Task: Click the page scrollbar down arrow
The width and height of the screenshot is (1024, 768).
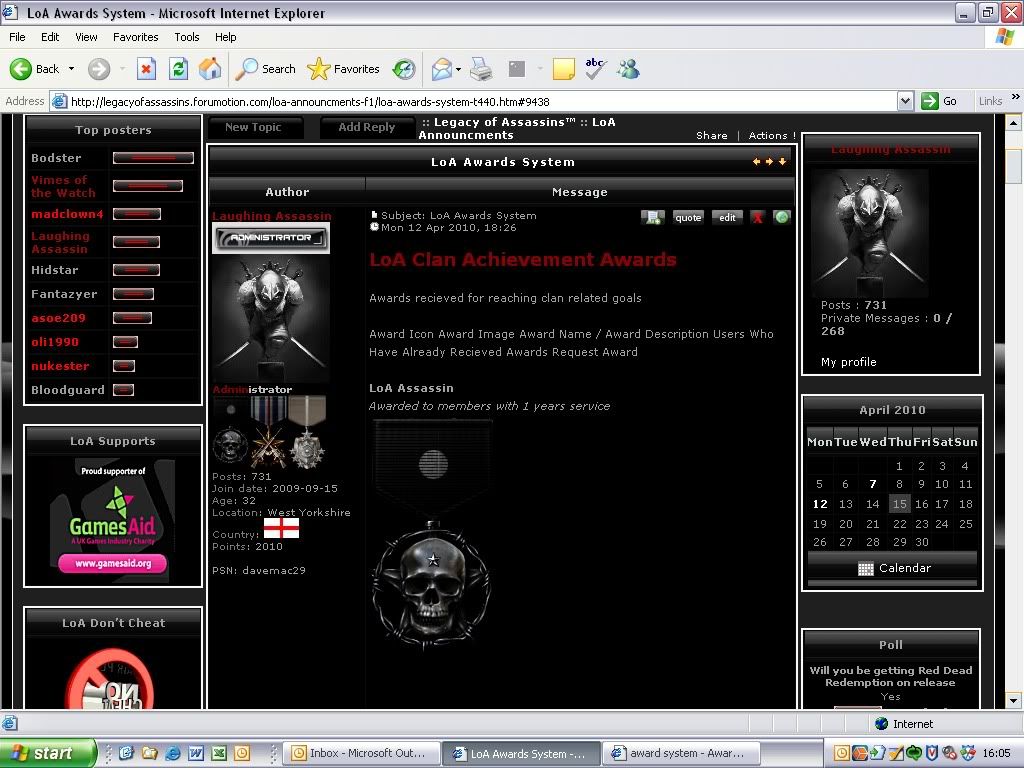Action: pyautogui.click(x=1013, y=701)
